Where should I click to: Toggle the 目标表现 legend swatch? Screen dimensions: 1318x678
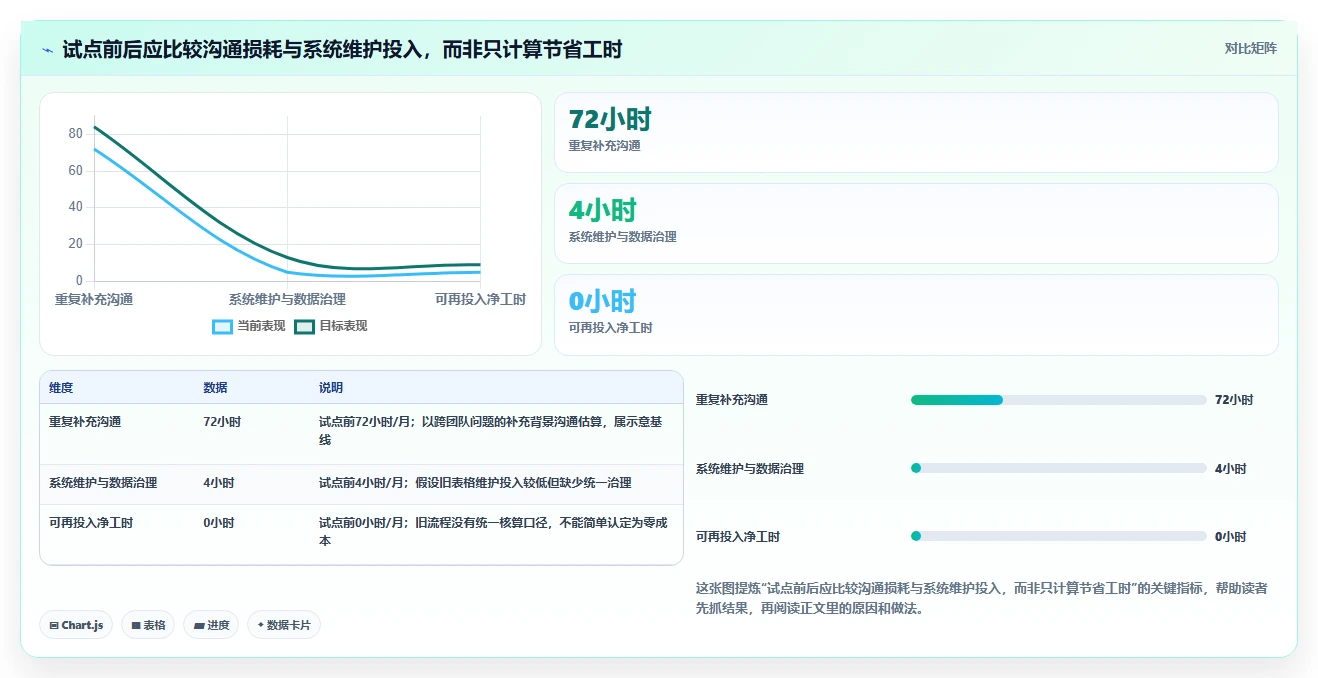(305, 326)
